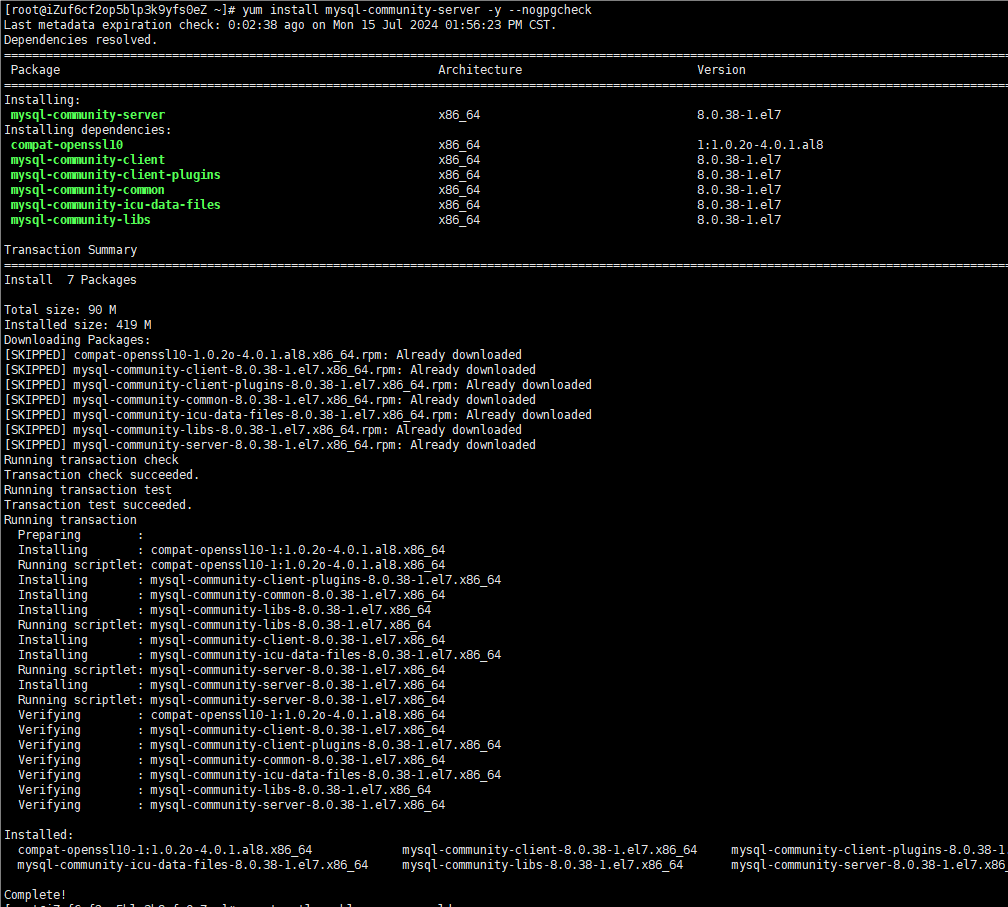Click the compat-openssl10 version 1:1.0.2o-4.0.1.al8

coord(760,145)
